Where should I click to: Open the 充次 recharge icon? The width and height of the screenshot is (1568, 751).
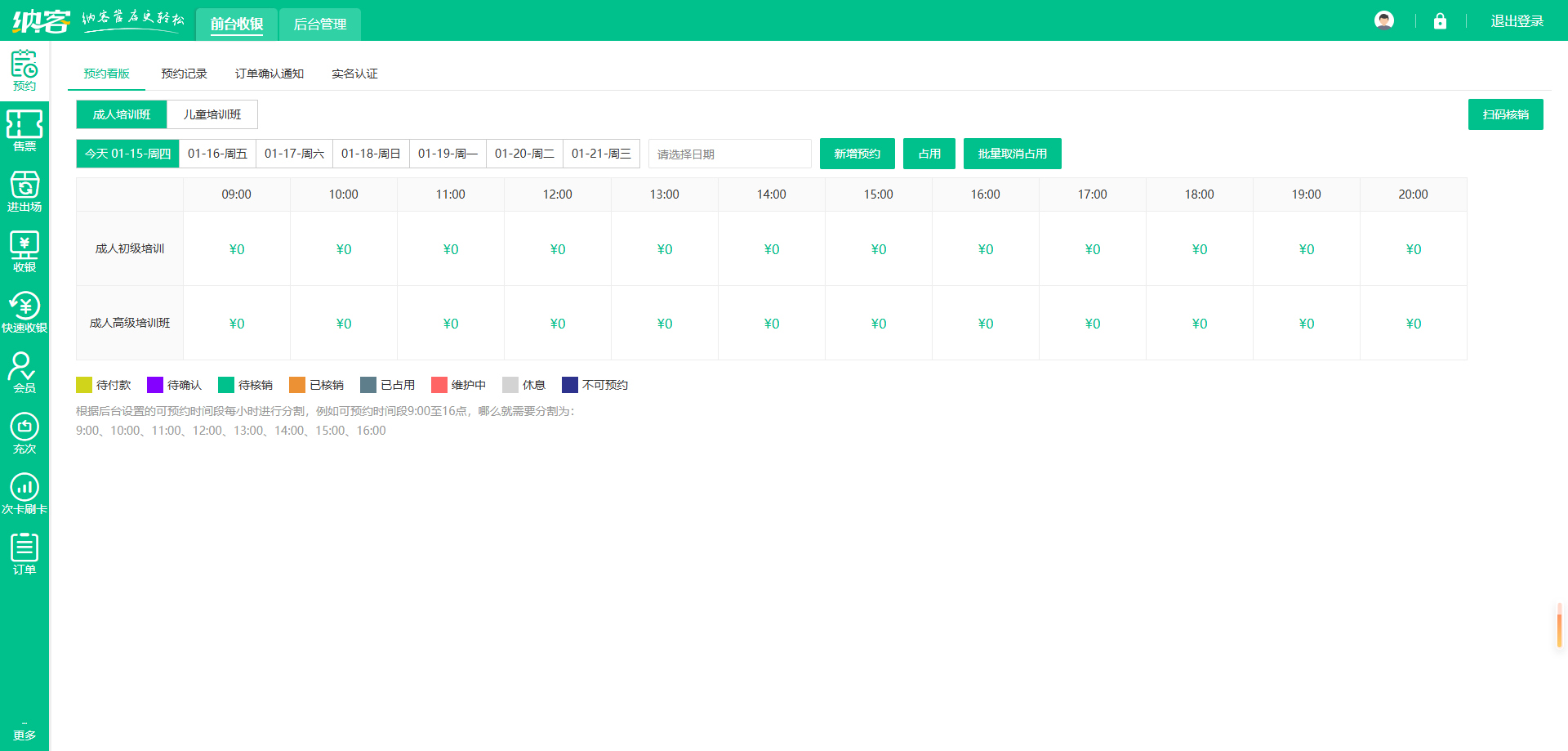pyautogui.click(x=24, y=433)
